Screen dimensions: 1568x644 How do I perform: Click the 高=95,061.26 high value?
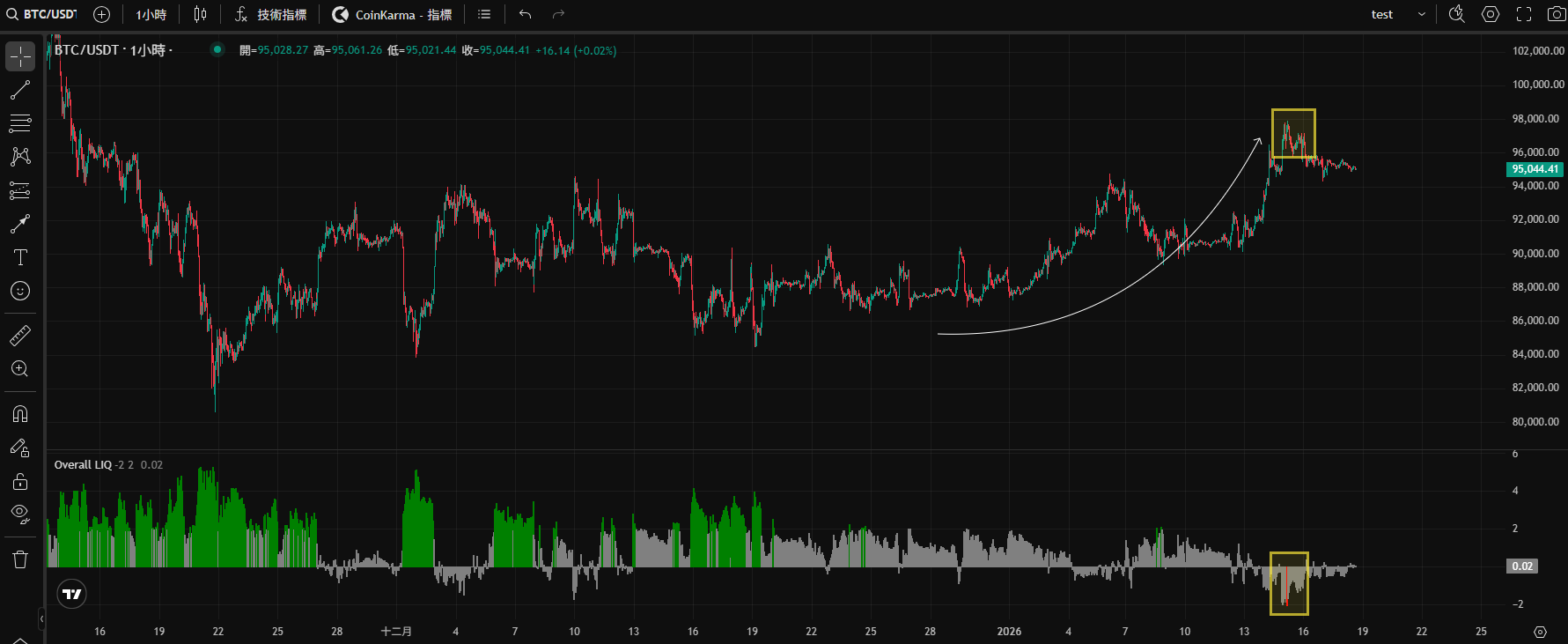coord(348,50)
